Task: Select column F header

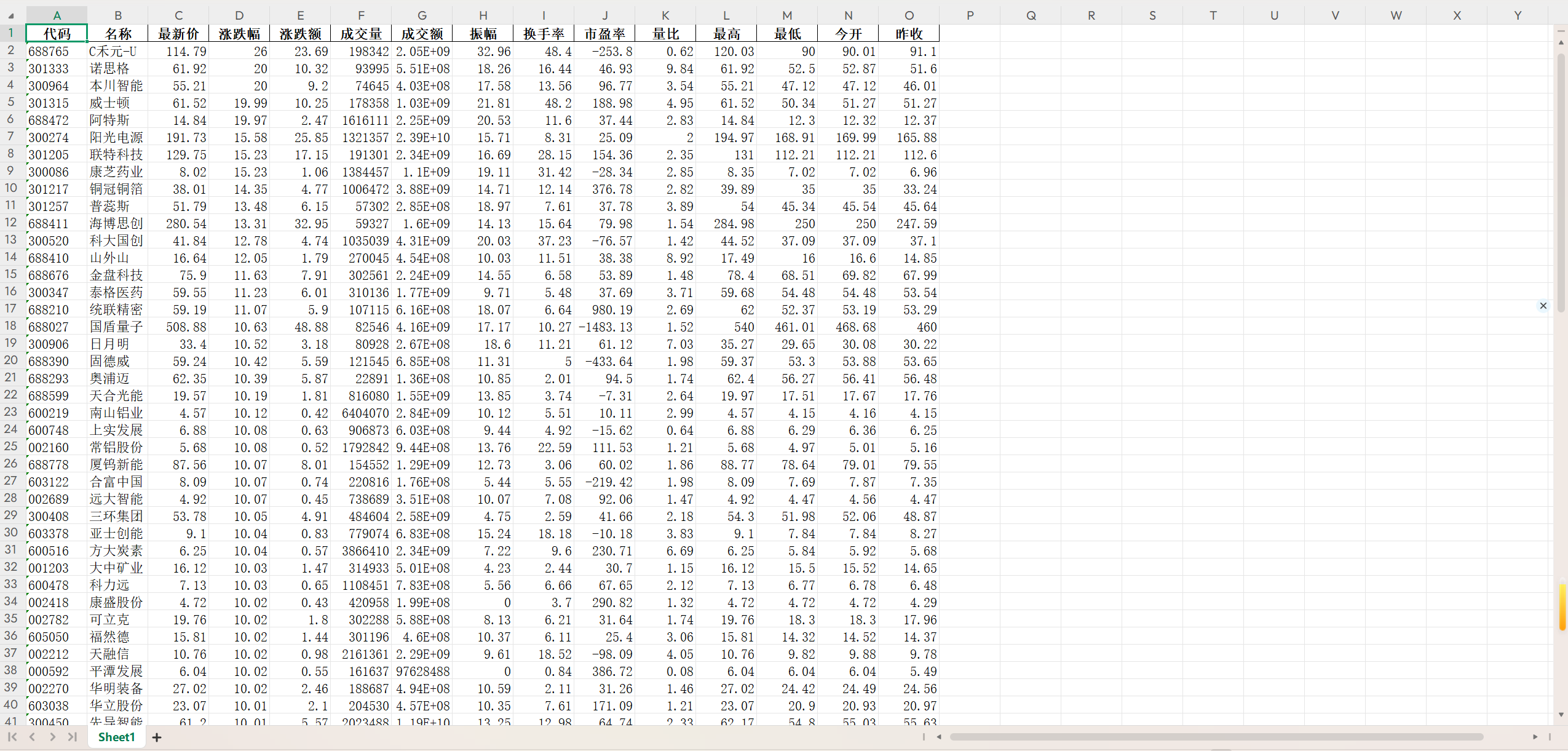Action: click(361, 15)
